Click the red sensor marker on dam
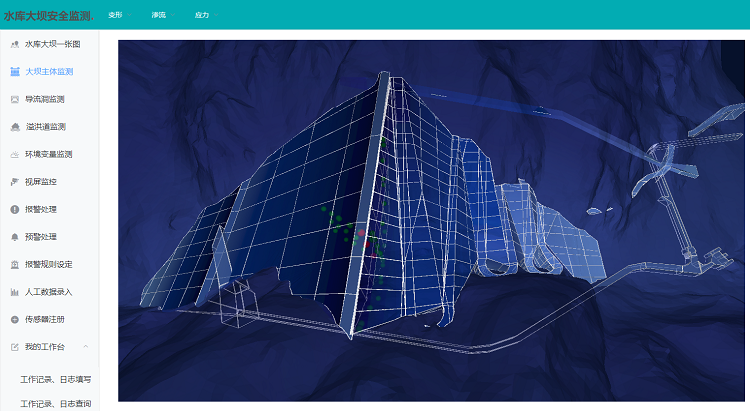 [362, 234]
